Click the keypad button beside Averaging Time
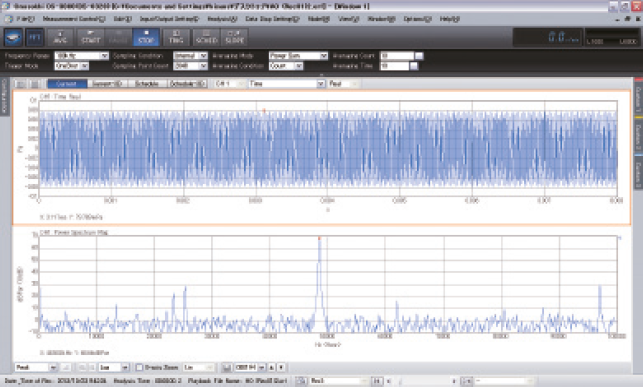The image size is (643, 387). pyautogui.click(x=414, y=66)
